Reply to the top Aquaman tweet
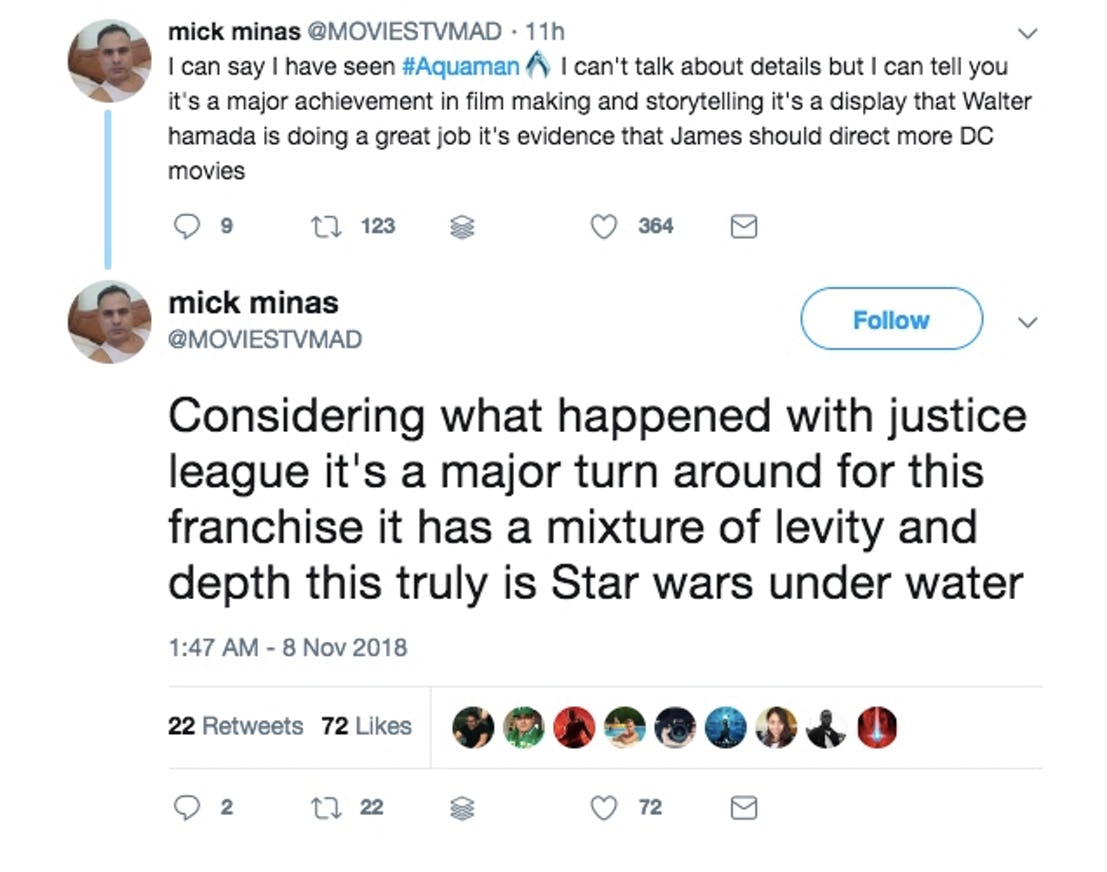Image resolution: width=1107 pixels, height=872 pixels. point(188,227)
